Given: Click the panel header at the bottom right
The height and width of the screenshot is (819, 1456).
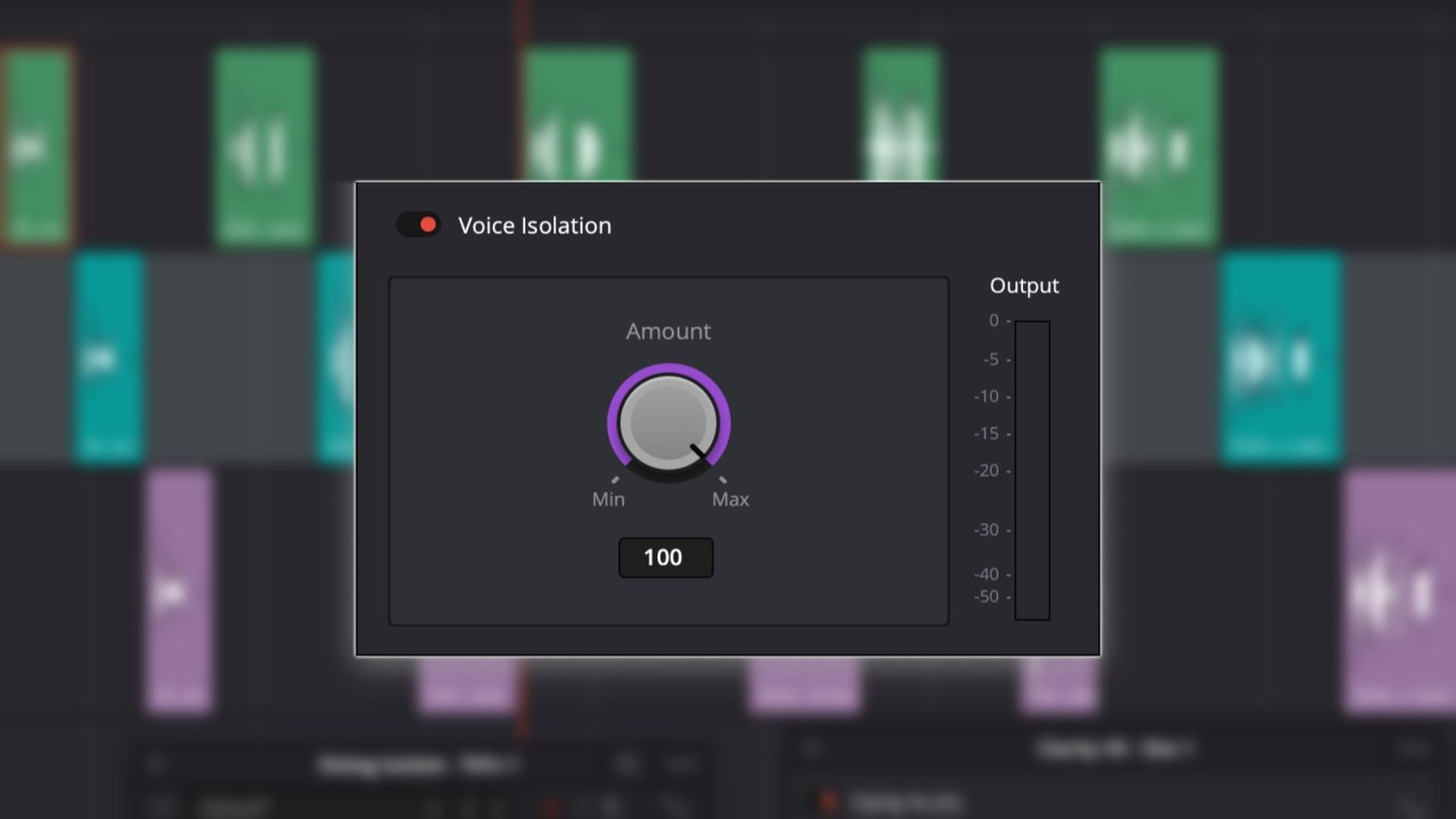Looking at the screenshot, I should click(1116, 747).
